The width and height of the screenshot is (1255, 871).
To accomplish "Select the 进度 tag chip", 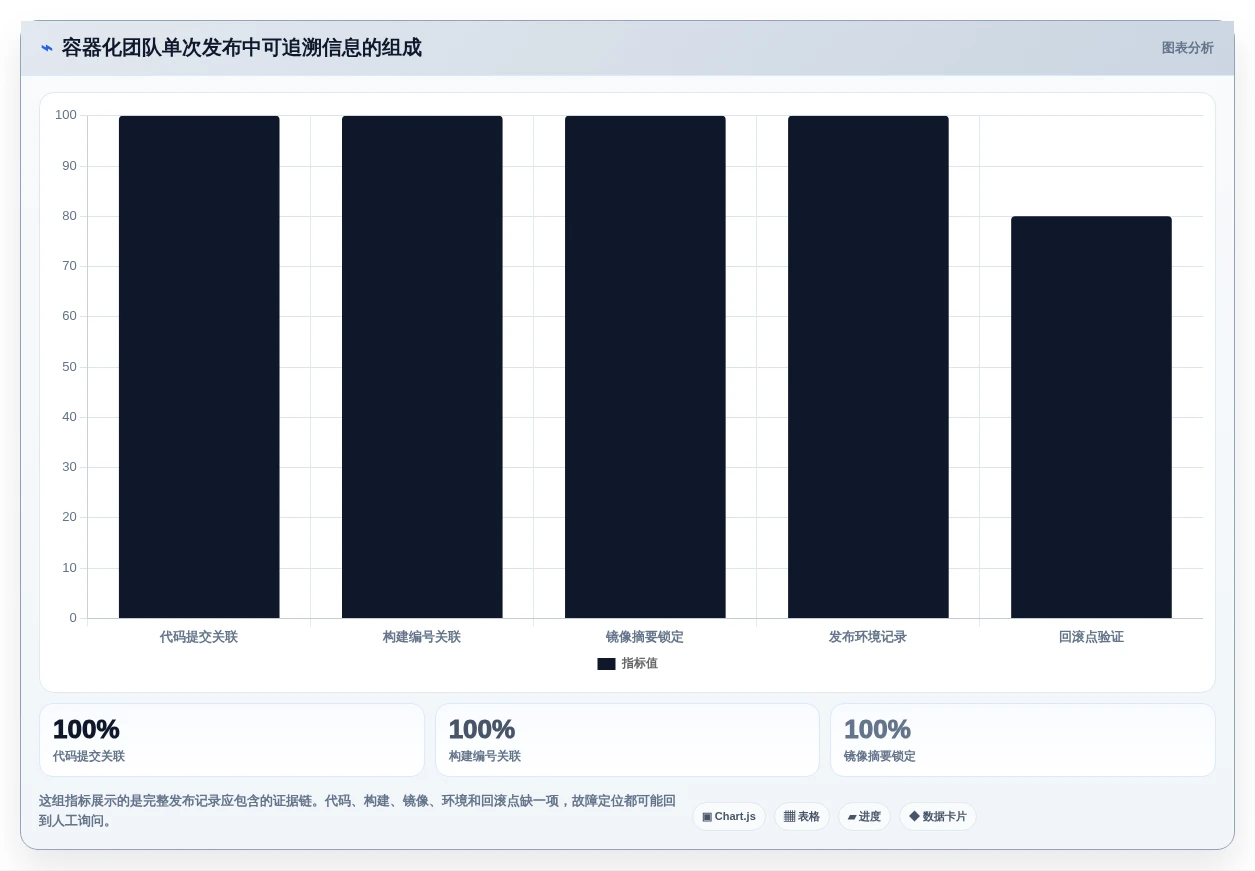I will pyautogui.click(x=864, y=817).
